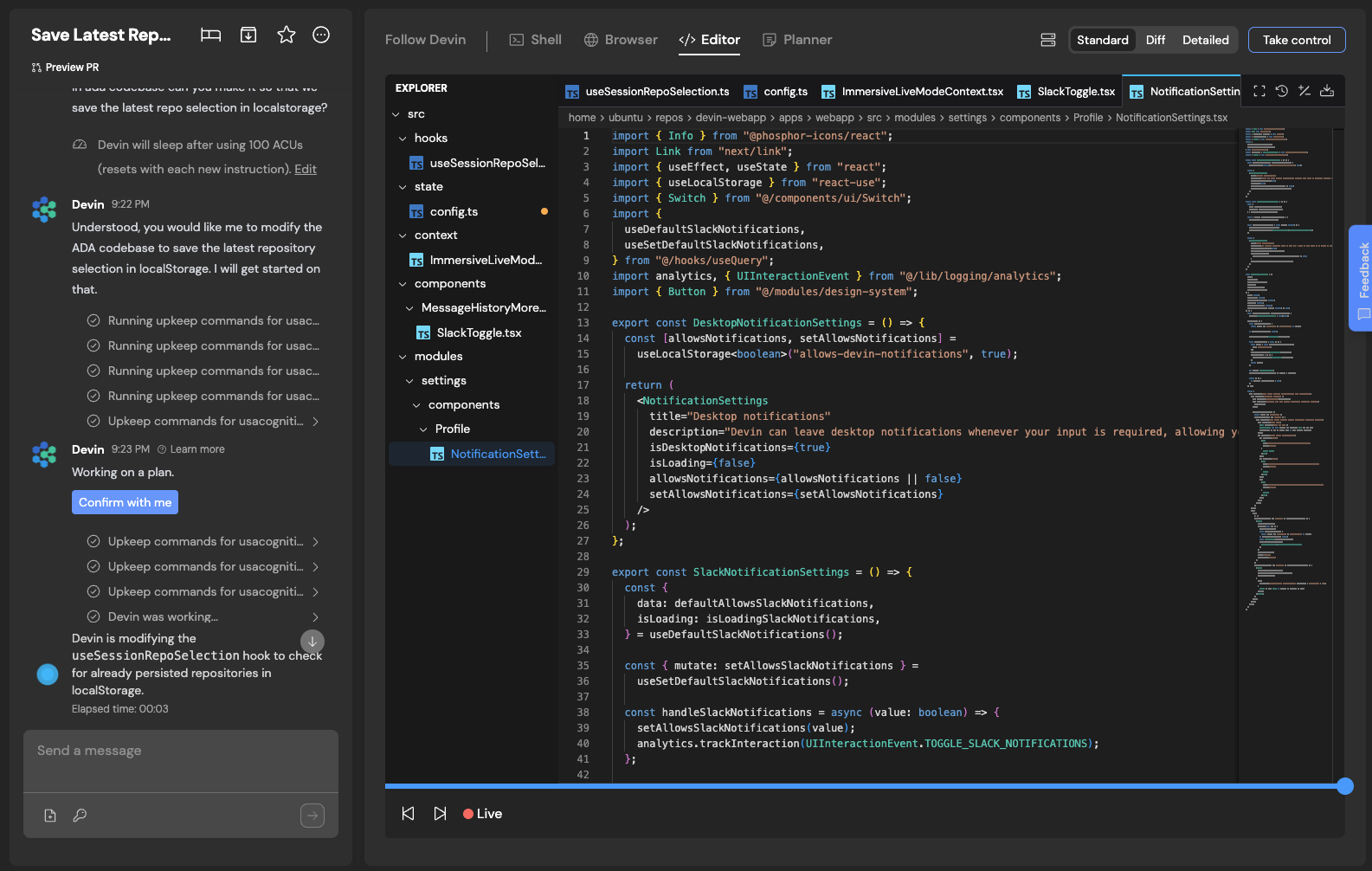Switch view mode to Detailed
The width and height of the screenshot is (1372, 871).
(x=1205, y=40)
